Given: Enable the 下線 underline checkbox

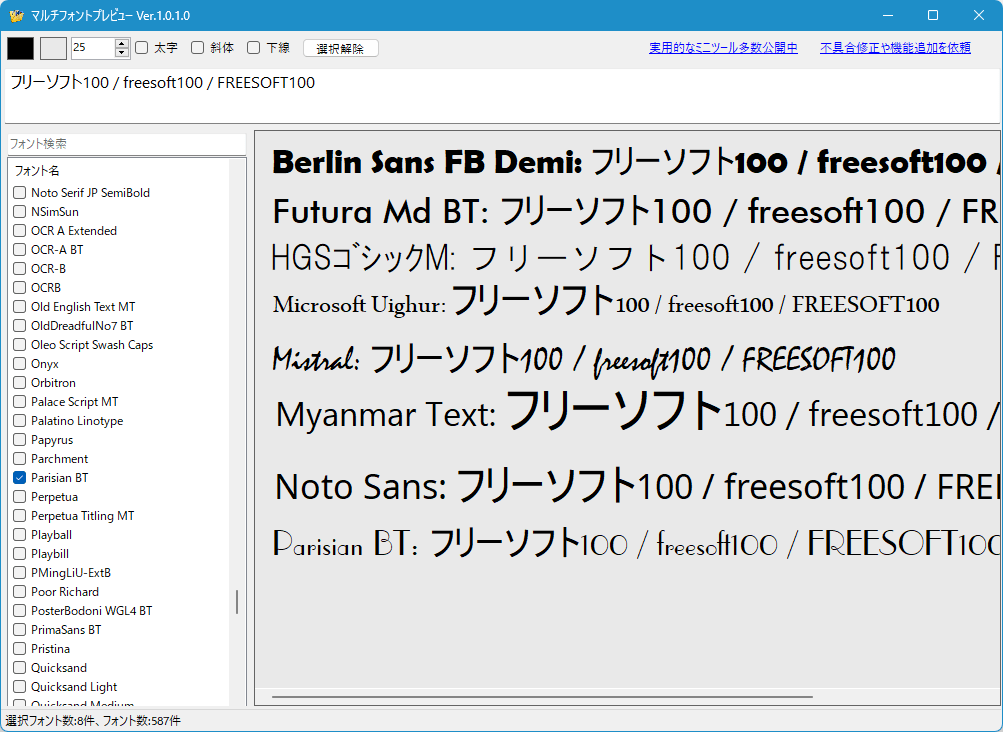Looking at the screenshot, I should (x=254, y=47).
